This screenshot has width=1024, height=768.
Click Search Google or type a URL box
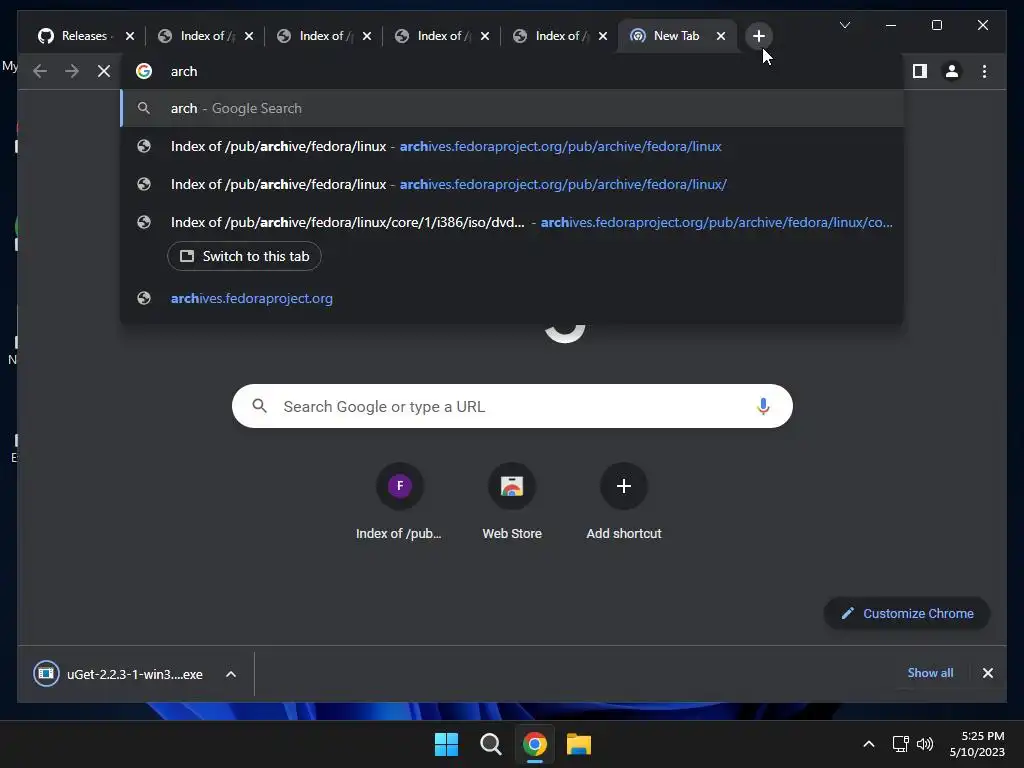point(512,406)
